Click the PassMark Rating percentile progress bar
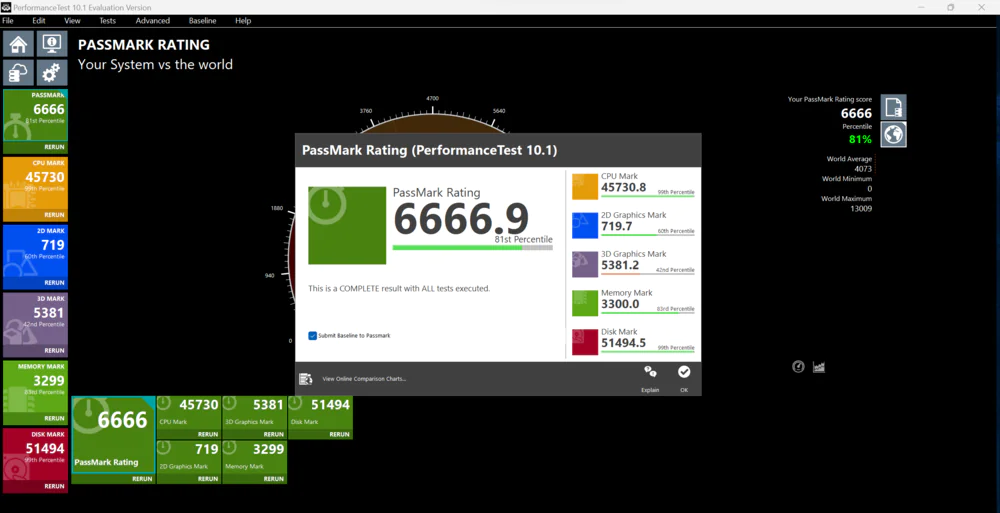The image size is (1000, 513). pyautogui.click(x=473, y=248)
